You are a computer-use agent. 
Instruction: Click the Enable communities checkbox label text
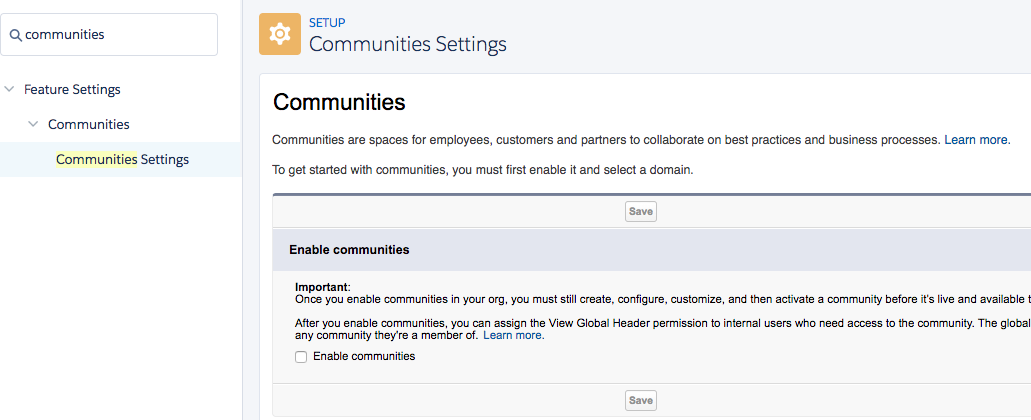point(364,356)
